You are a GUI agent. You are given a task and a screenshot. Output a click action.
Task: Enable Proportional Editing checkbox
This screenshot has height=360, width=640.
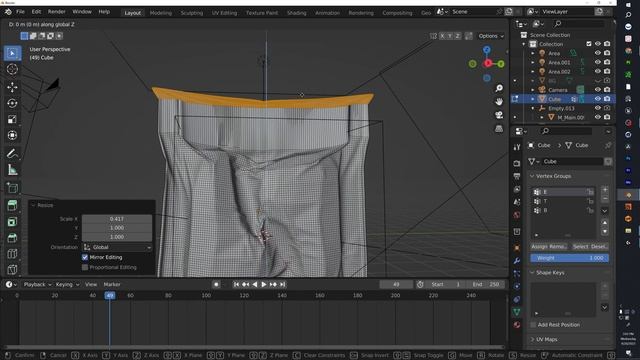(85, 267)
